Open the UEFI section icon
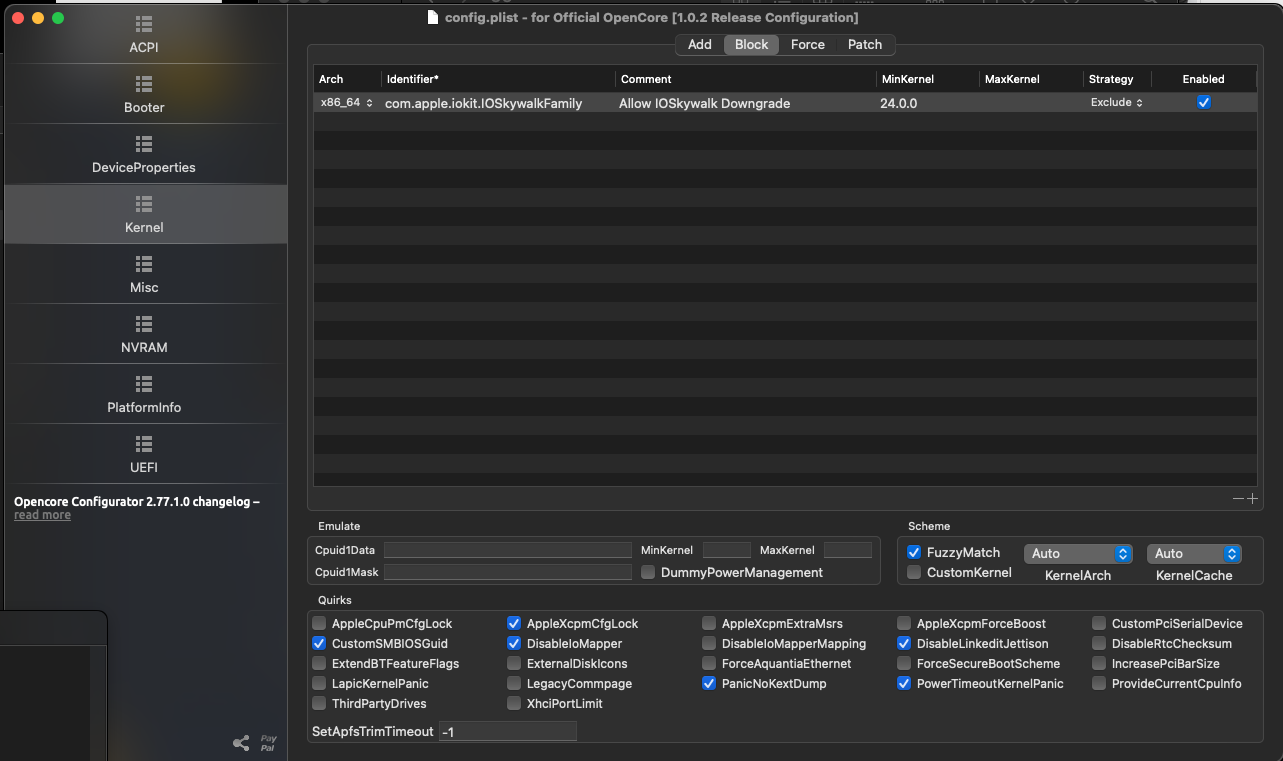Image resolution: width=1283 pixels, height=761 pixels. point(144,444)
